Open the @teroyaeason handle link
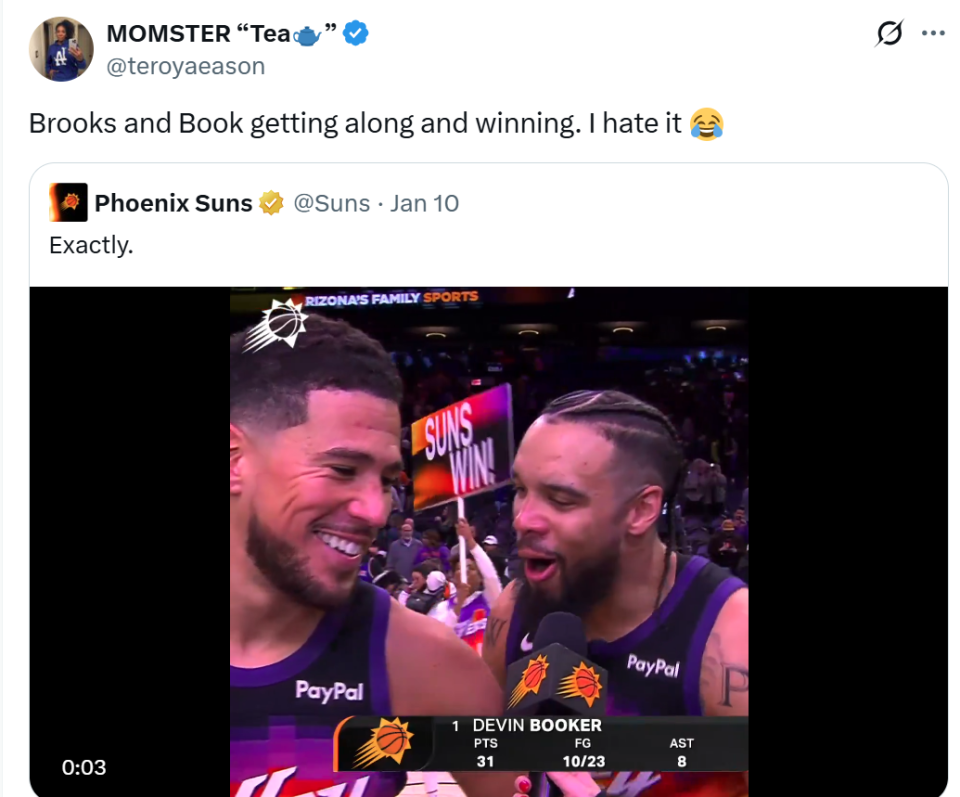The height and width of the screenshot is (797, 960). click(x=185, y=66)
